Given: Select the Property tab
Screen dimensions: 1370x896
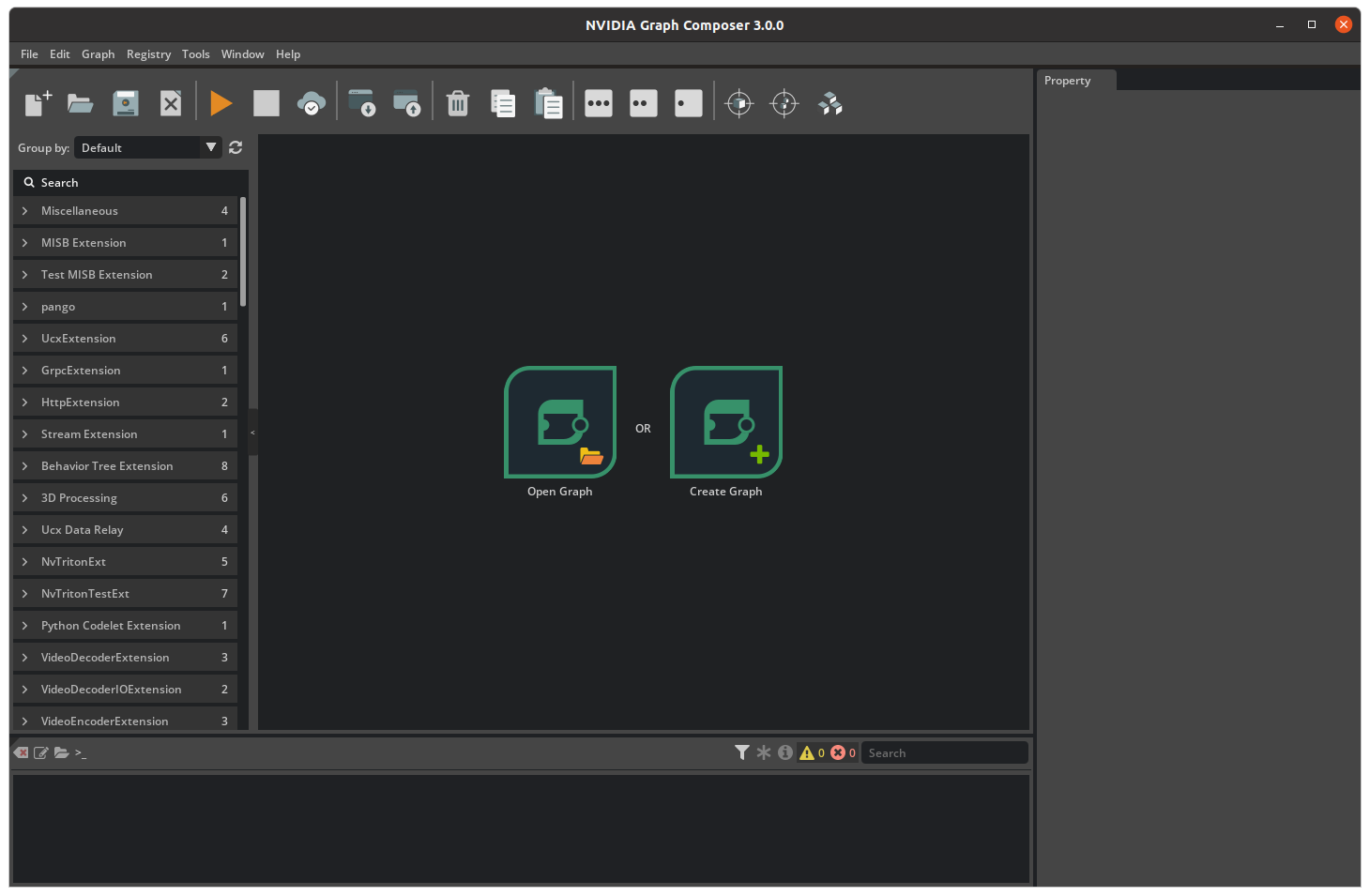Looking at the screenshot, I should 1076,81.
